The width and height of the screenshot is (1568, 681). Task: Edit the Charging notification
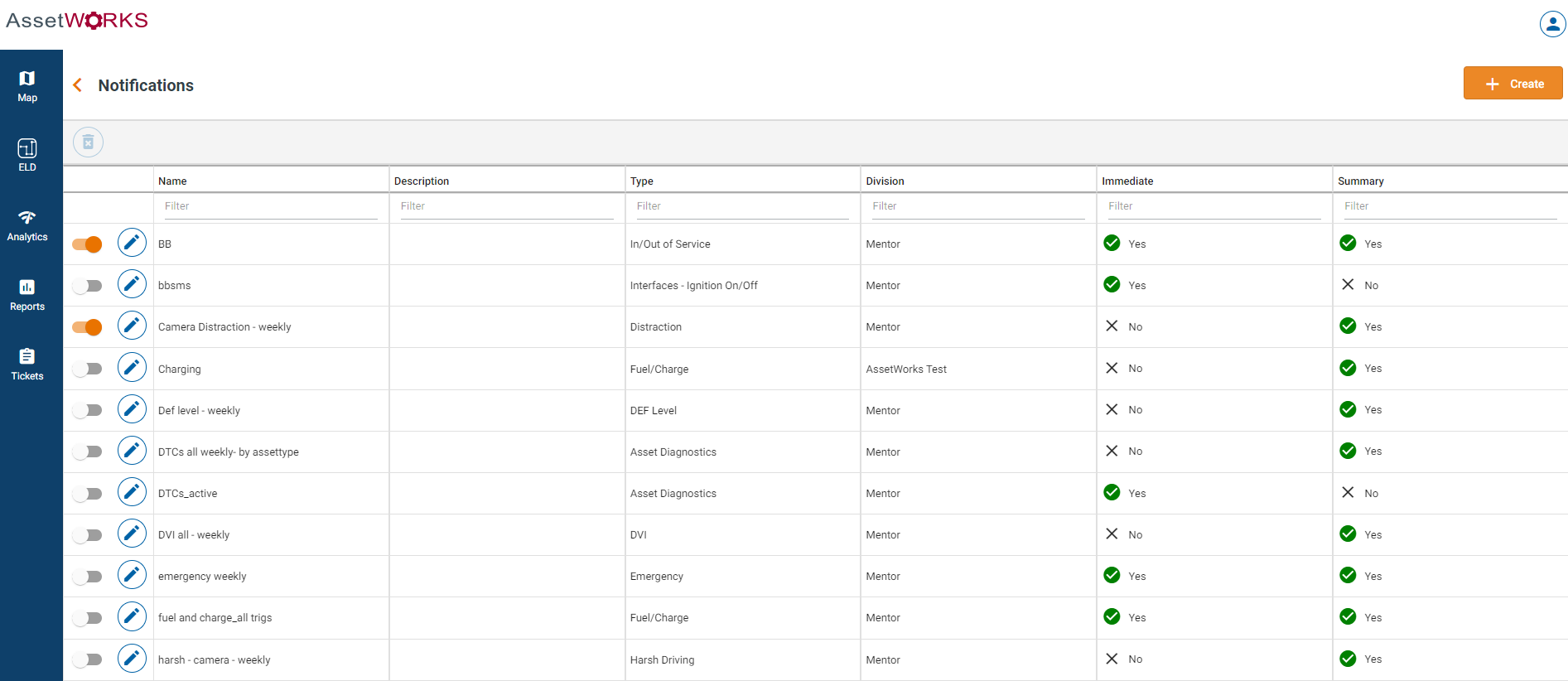point(132,367)
